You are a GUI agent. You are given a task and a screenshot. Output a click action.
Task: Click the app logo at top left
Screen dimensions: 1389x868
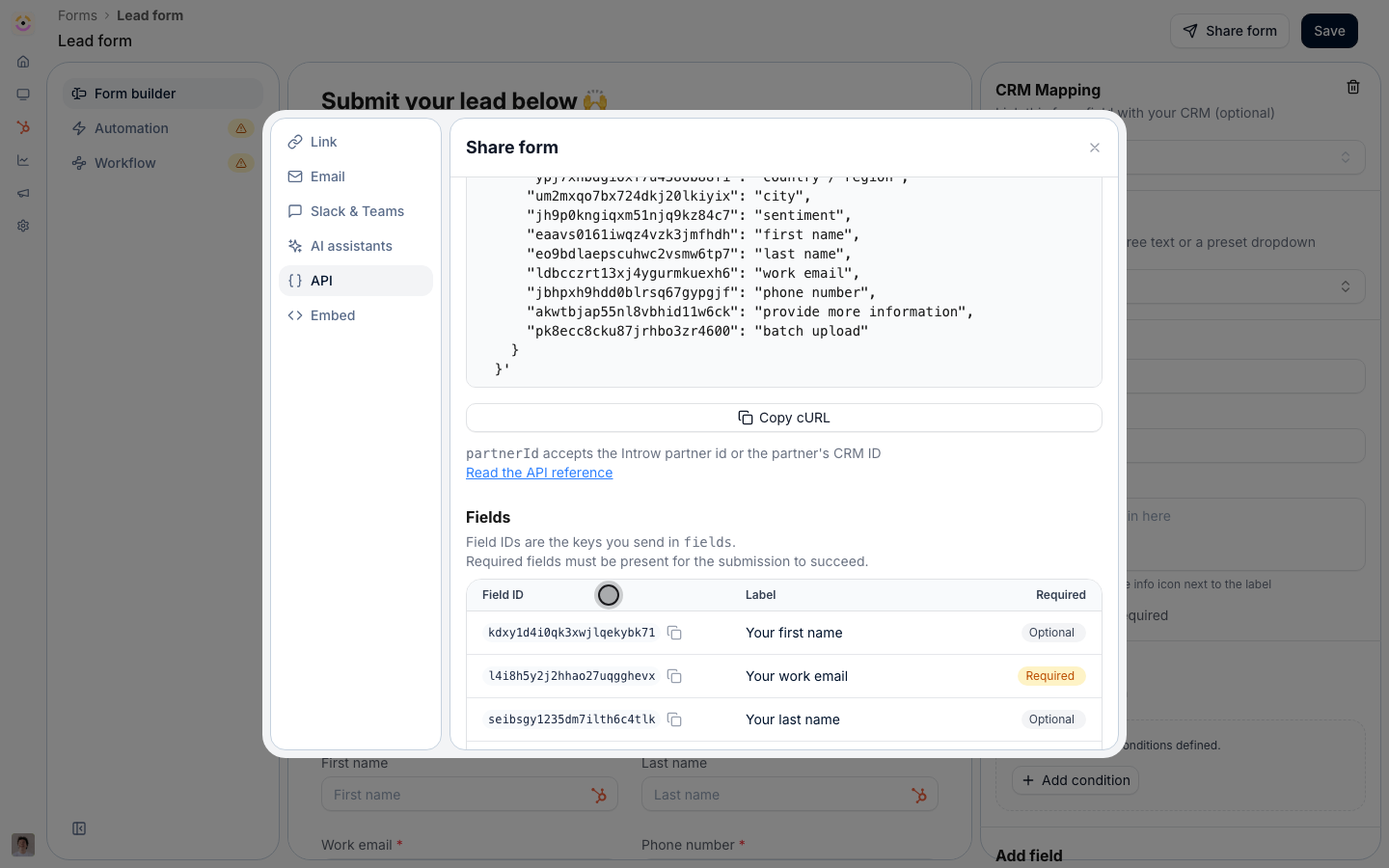pyautogui.click(x=23, y=23)
